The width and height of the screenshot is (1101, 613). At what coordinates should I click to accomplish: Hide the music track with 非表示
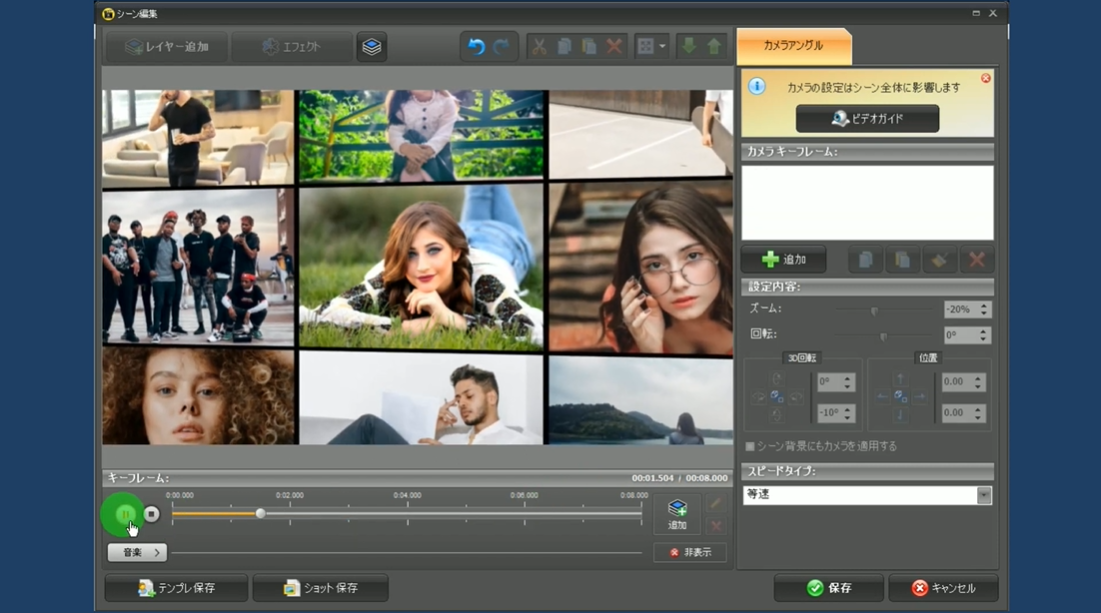coord(690,552)
